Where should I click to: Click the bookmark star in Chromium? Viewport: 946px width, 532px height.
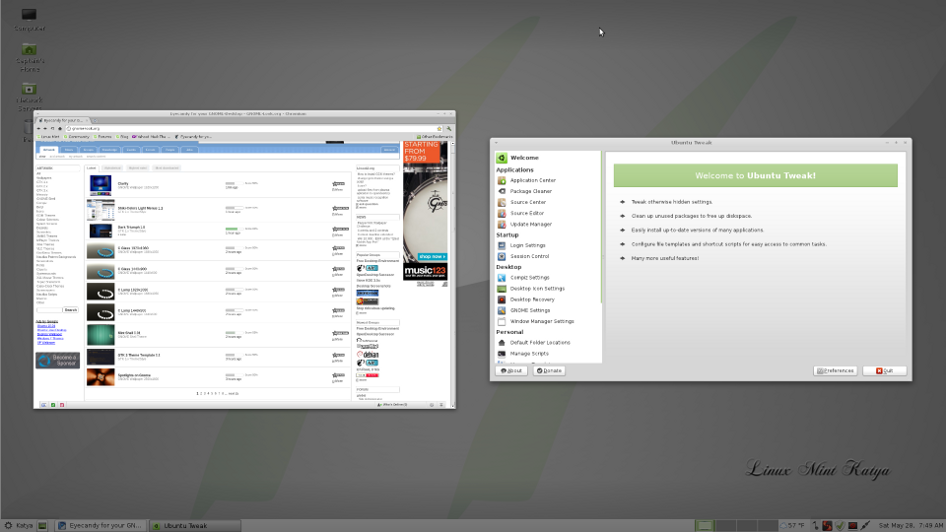click(x=439, y=128)
